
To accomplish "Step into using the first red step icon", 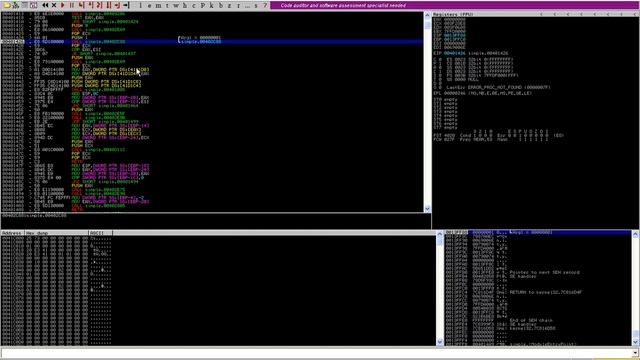I will [x=81, y=5].
